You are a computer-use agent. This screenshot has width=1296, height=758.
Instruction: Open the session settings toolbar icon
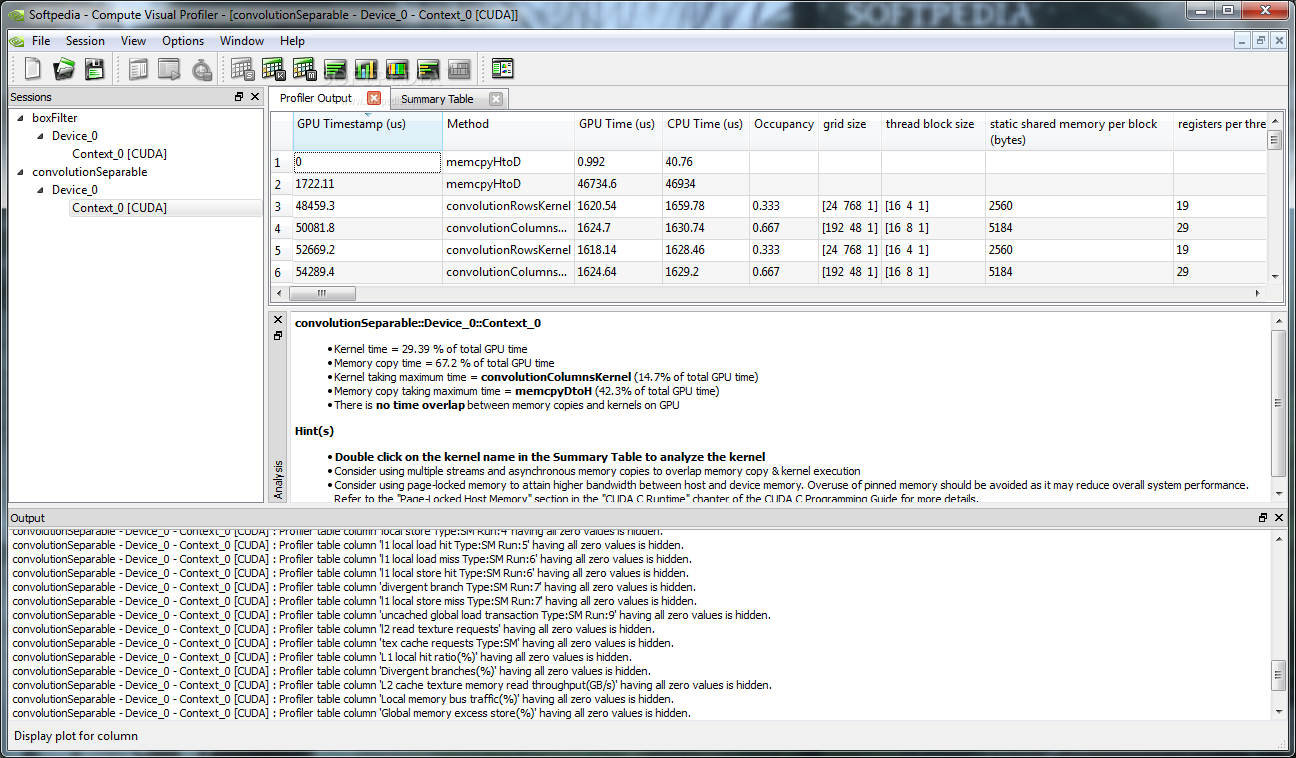point(139,69)
